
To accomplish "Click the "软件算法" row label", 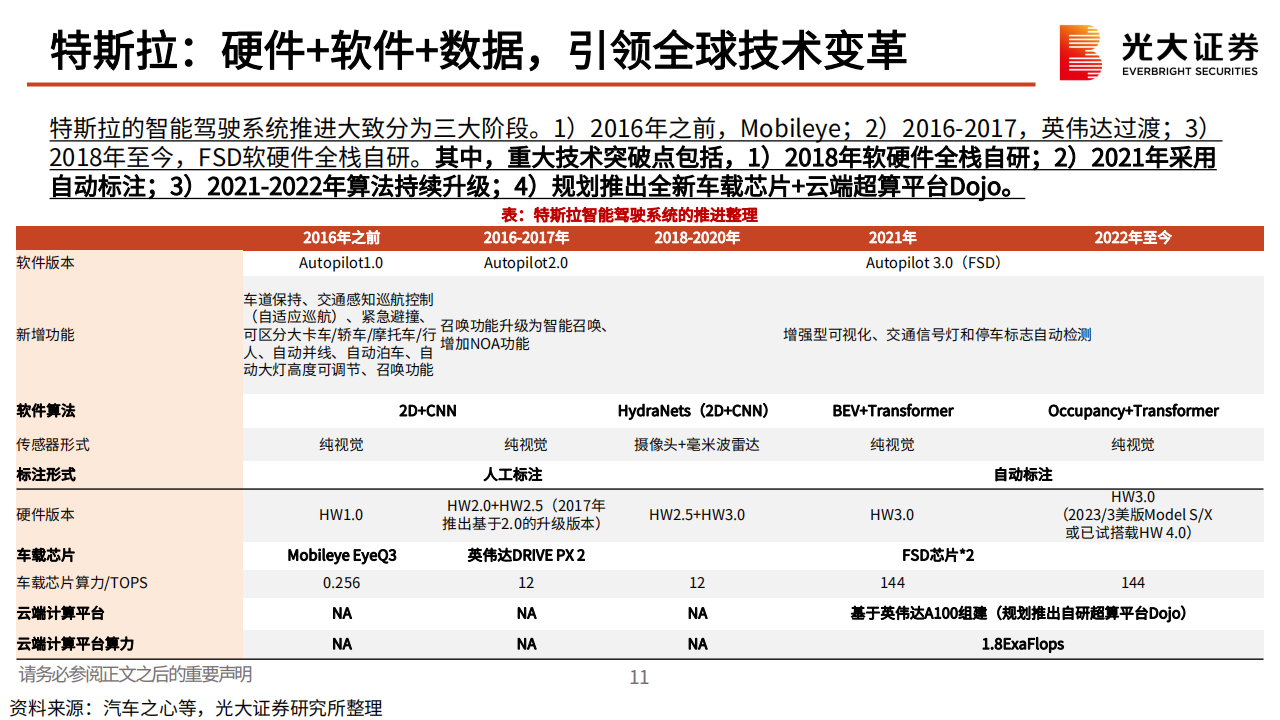I will tap(45, 411).
